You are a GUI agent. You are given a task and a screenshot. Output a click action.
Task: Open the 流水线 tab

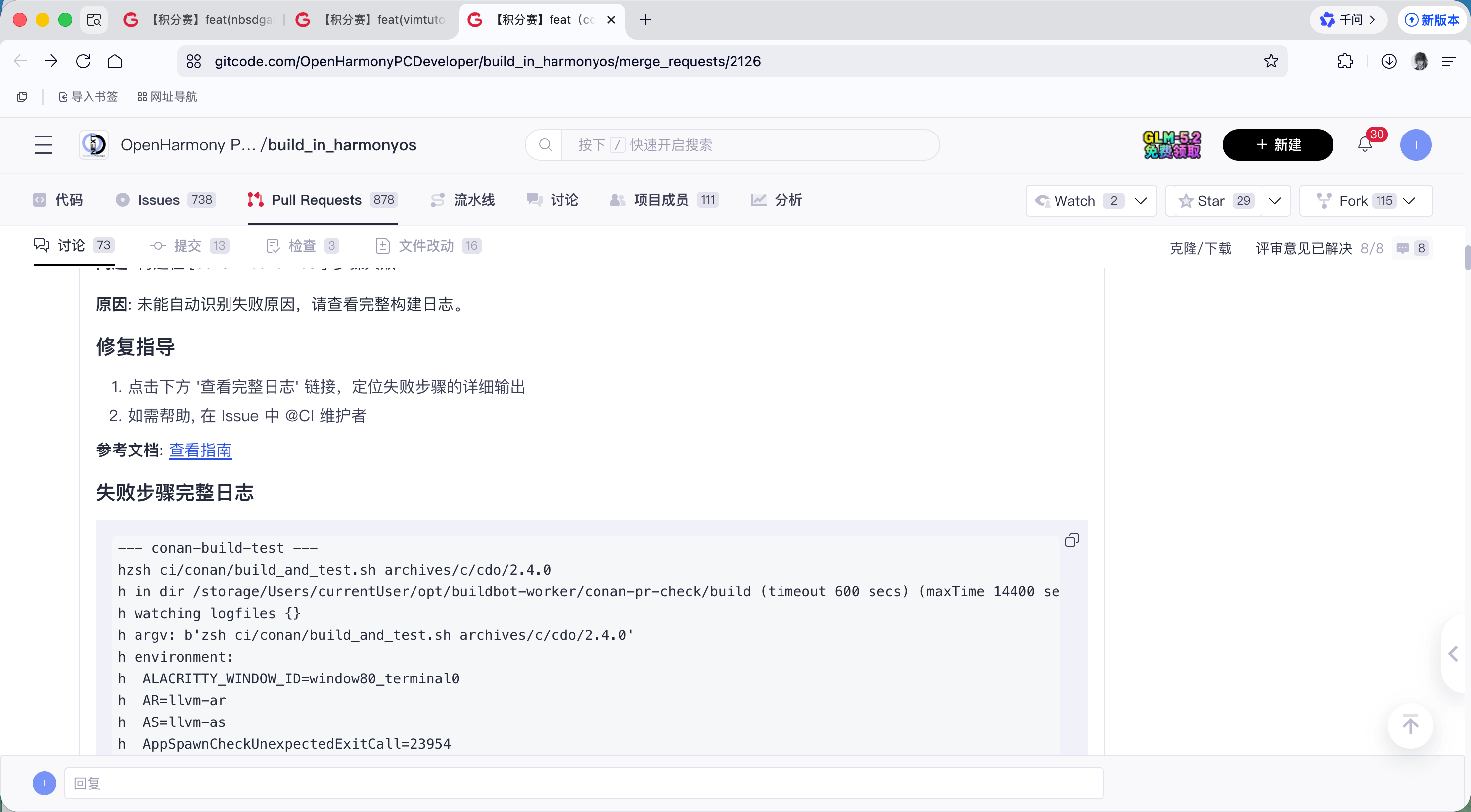coord(462,200)
